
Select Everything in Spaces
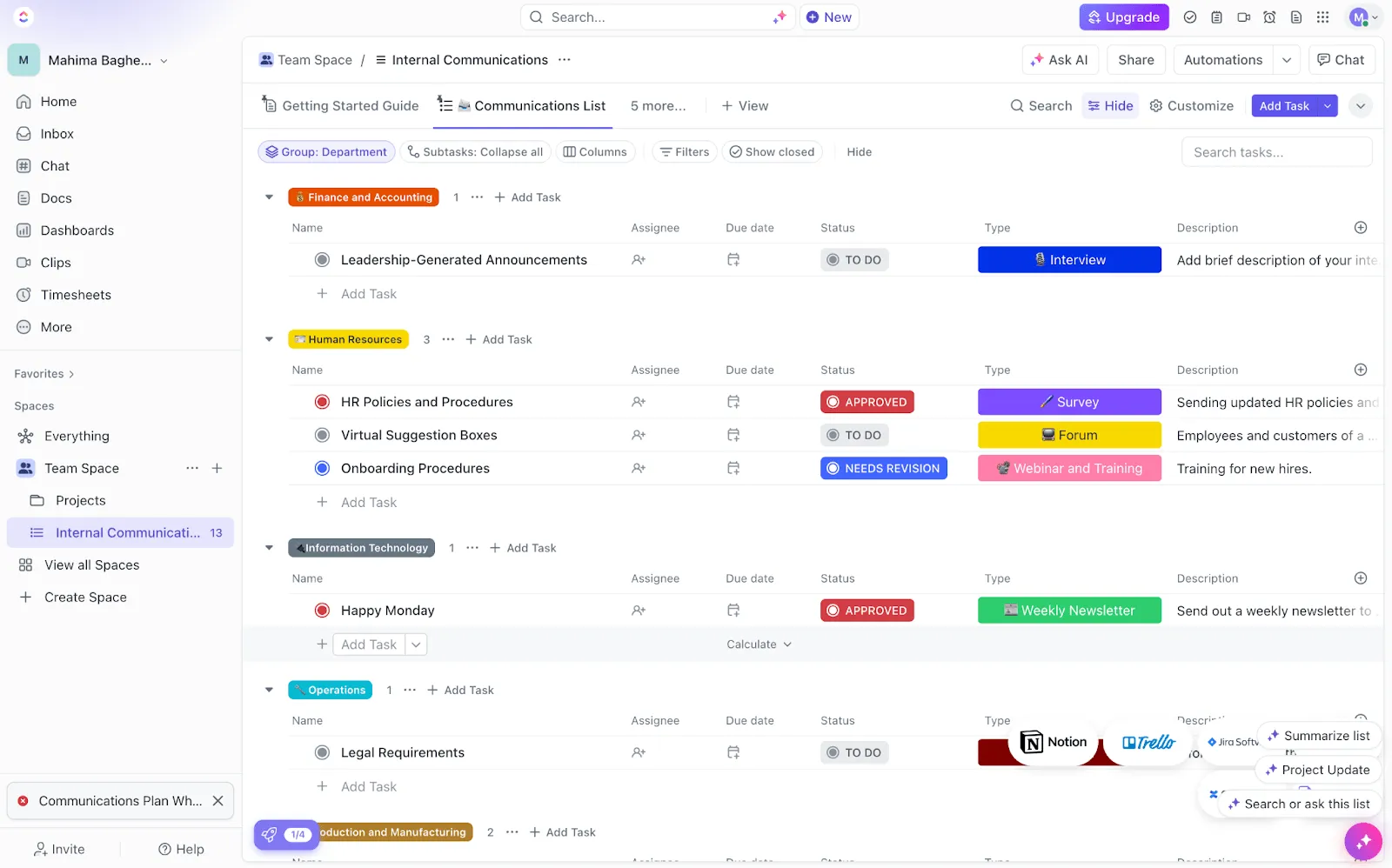[x=77, y=437]
